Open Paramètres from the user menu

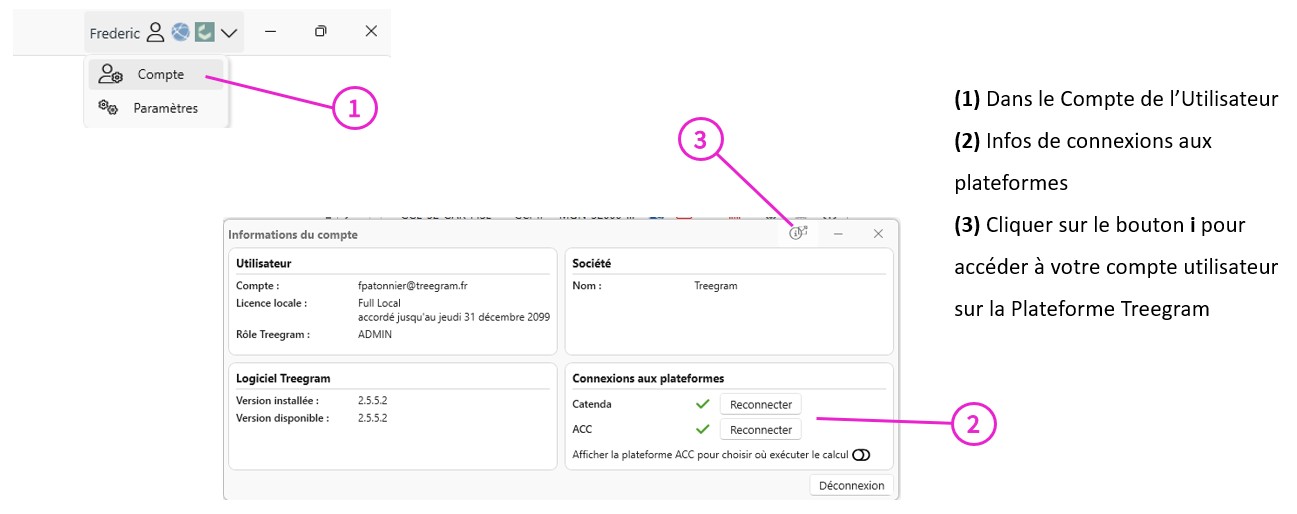[165, 108]
